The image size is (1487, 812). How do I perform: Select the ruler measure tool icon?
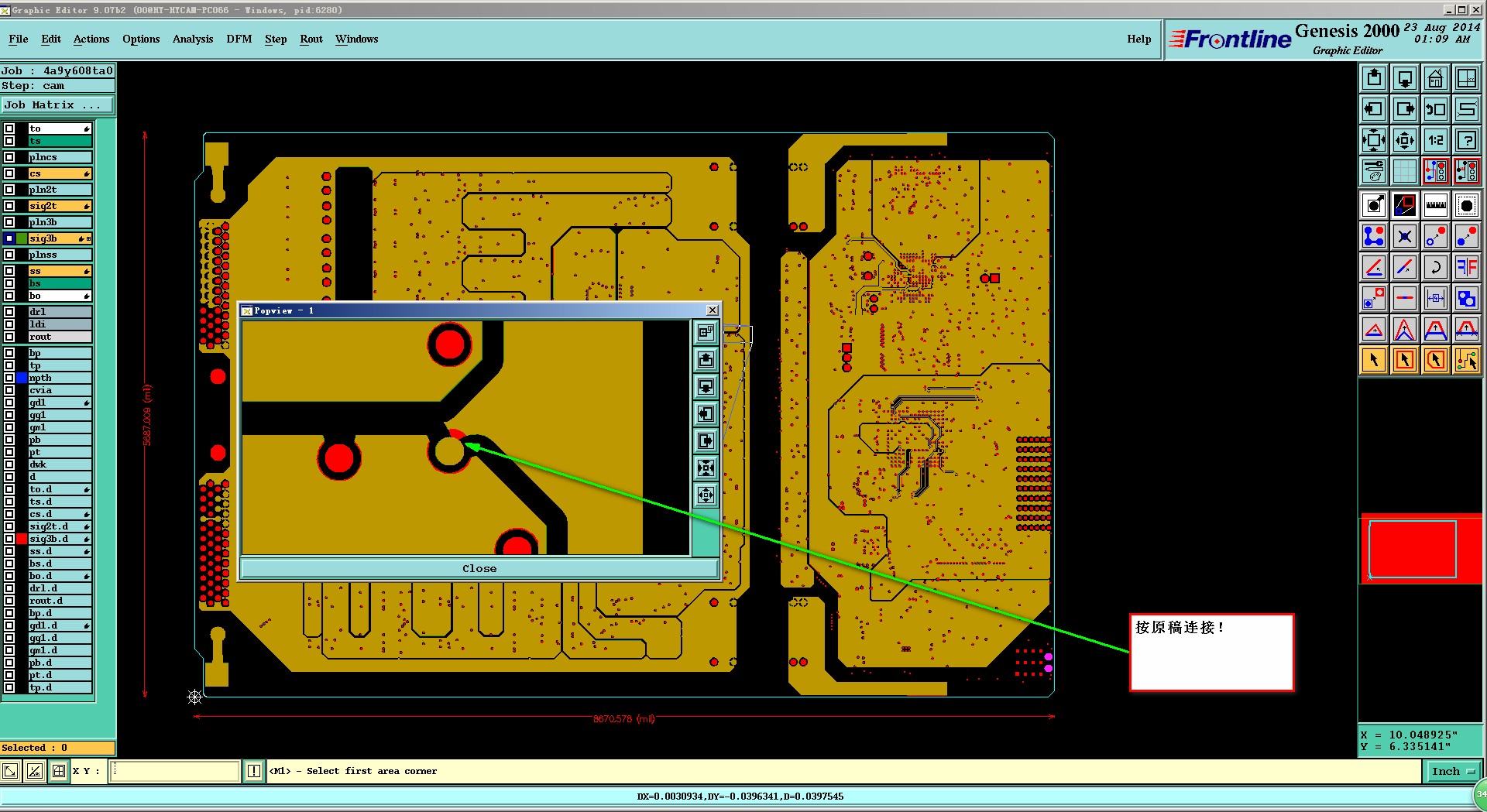1436,205
